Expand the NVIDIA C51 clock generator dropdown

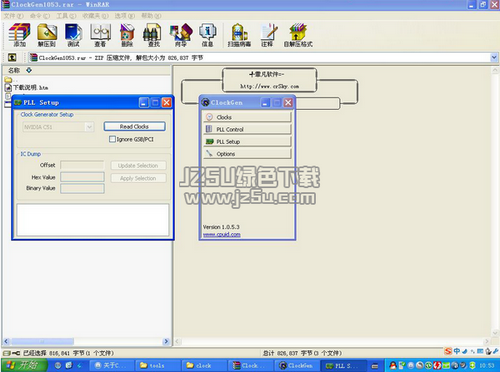(89, 127)
